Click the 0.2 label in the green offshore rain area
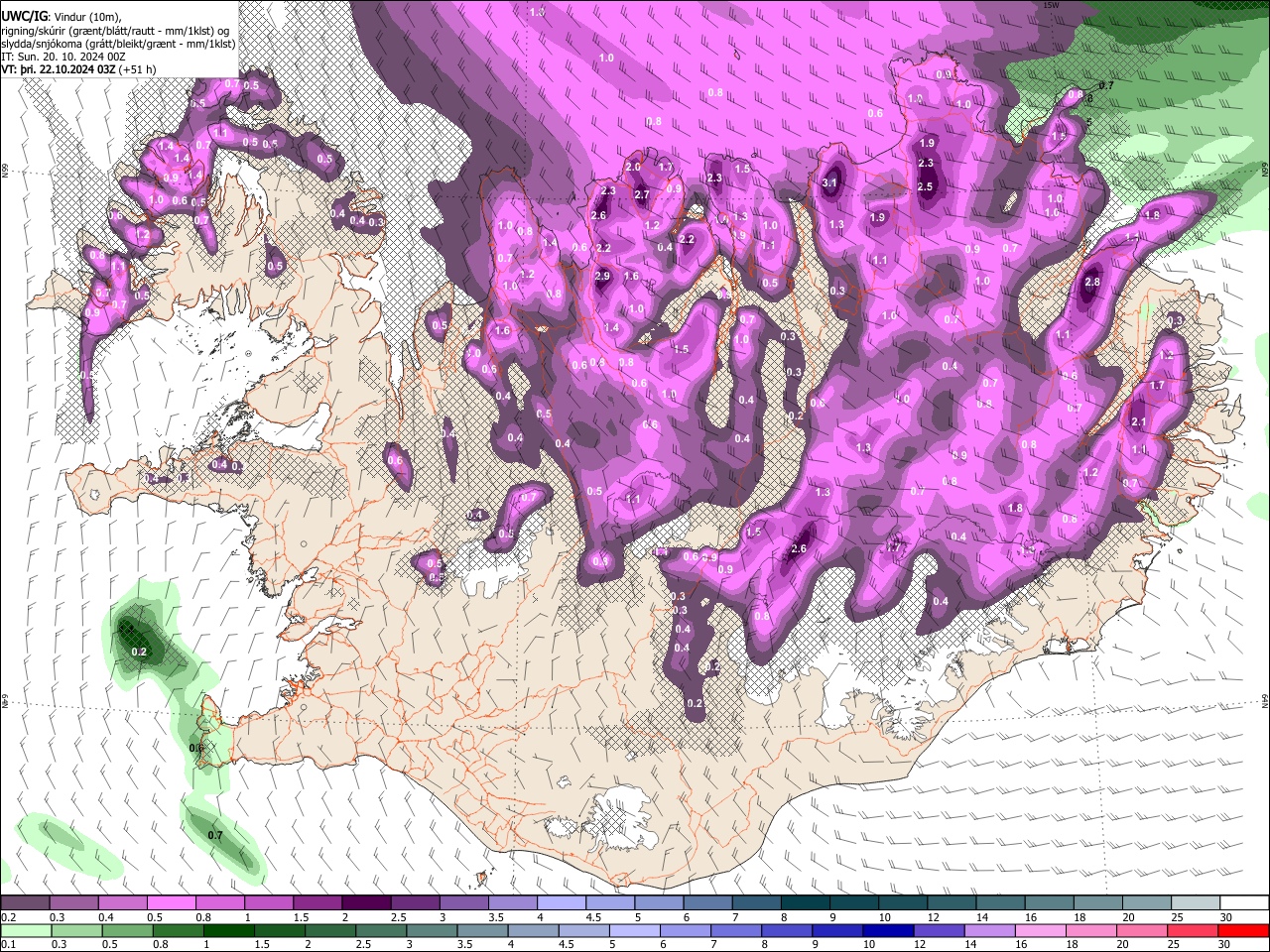Viewport: 1270px width, 952px height. (x=139, y=652)
